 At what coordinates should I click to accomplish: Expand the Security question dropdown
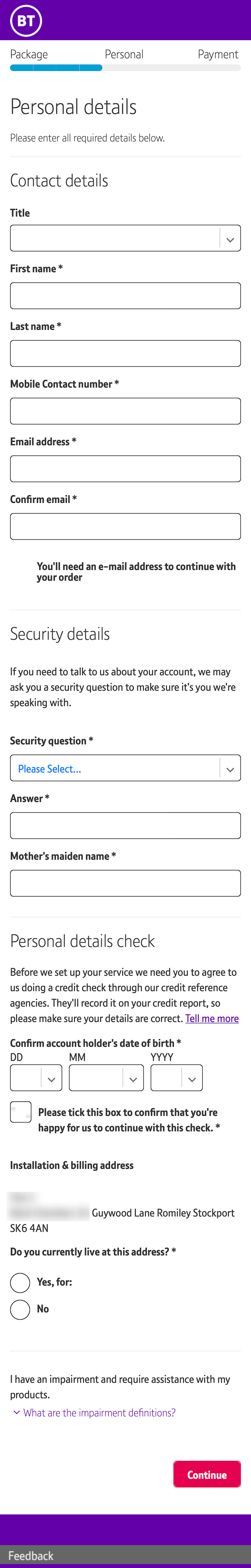[125, 768]
